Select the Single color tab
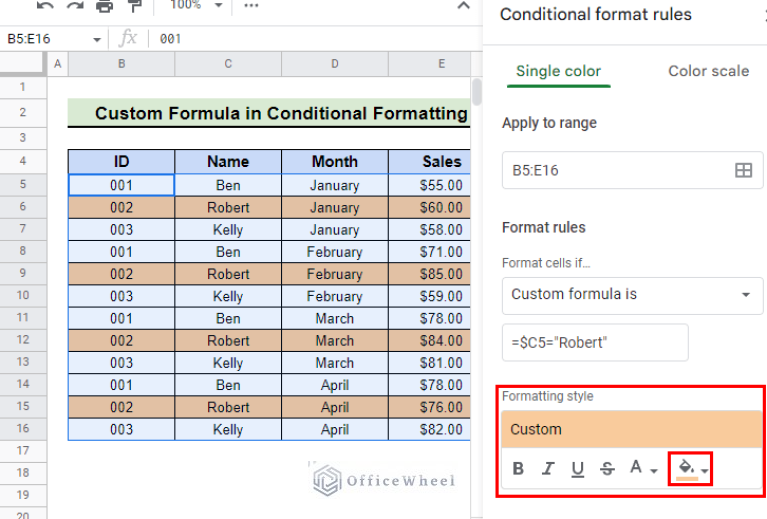The width and height of the screenshot is (767, 519). tap(558, 71)
